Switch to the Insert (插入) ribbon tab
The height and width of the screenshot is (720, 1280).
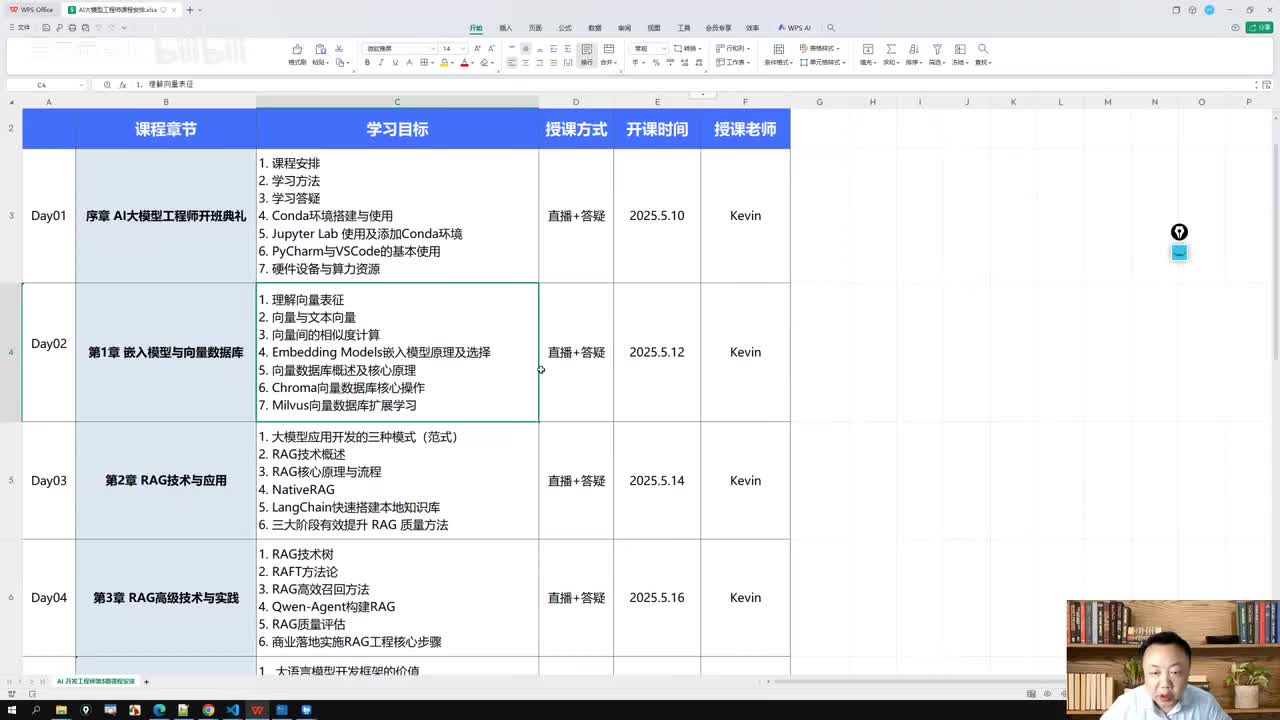pos(506,28)
